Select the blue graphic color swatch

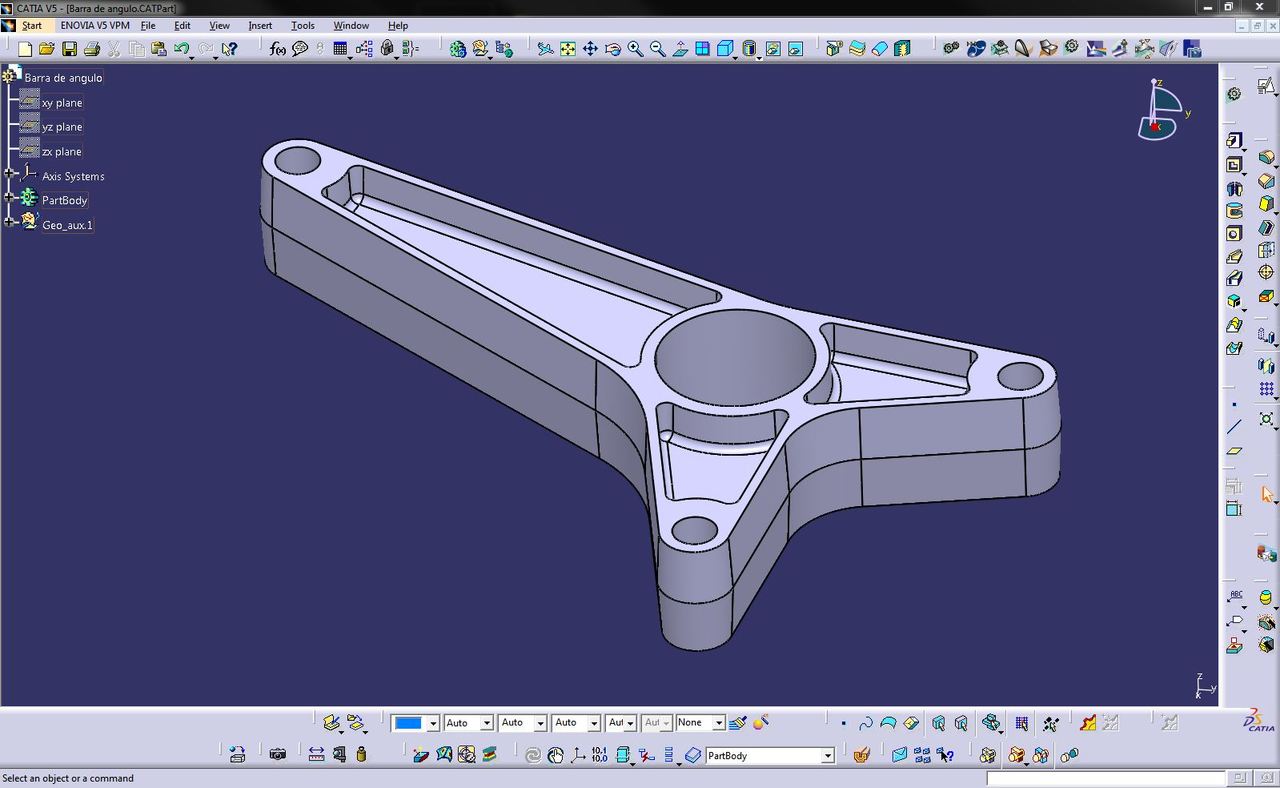408,723
